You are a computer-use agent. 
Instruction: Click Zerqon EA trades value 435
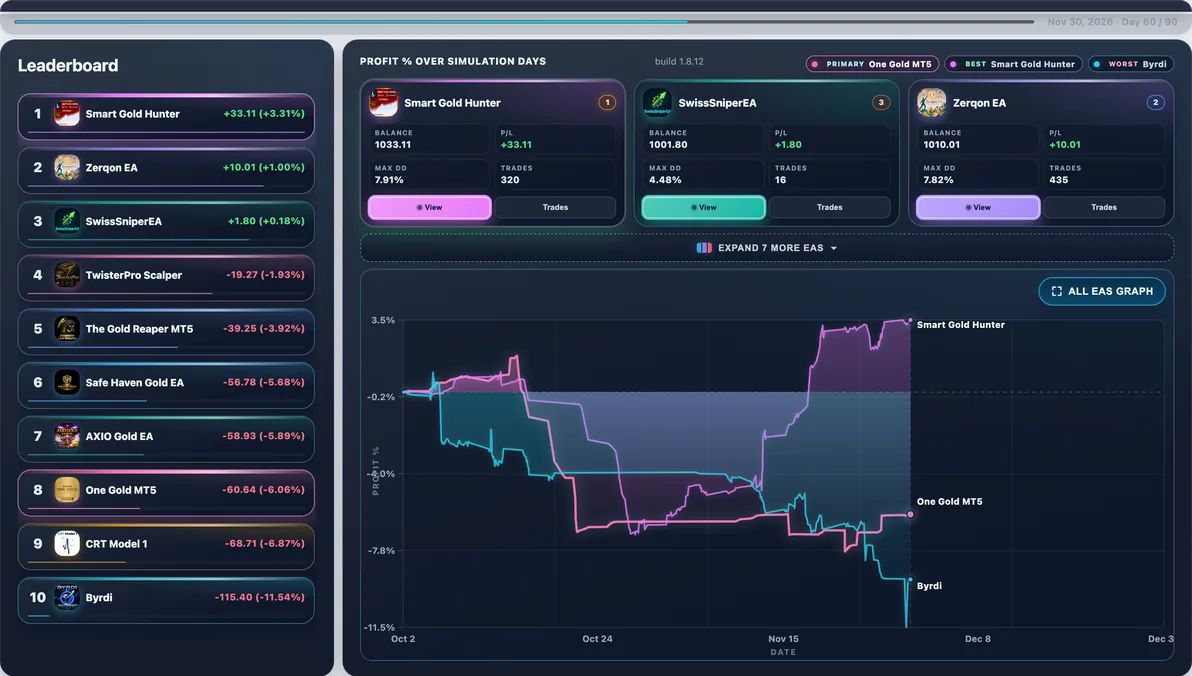pyautogui.click(x=1058, y=180)
